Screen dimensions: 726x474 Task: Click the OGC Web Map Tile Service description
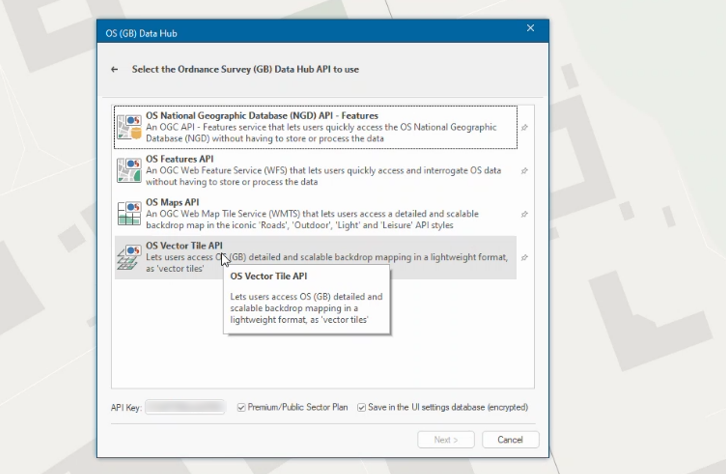(313, 219)
